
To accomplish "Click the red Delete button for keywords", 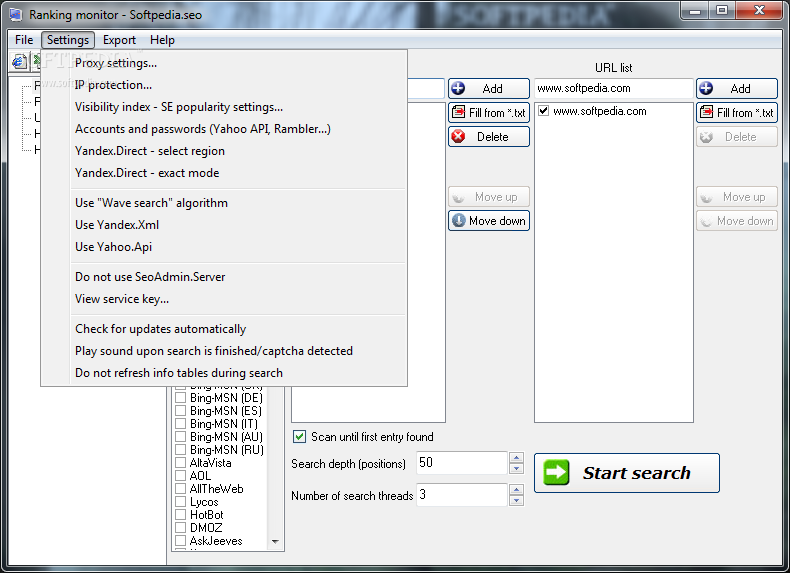I will [489, 137].
